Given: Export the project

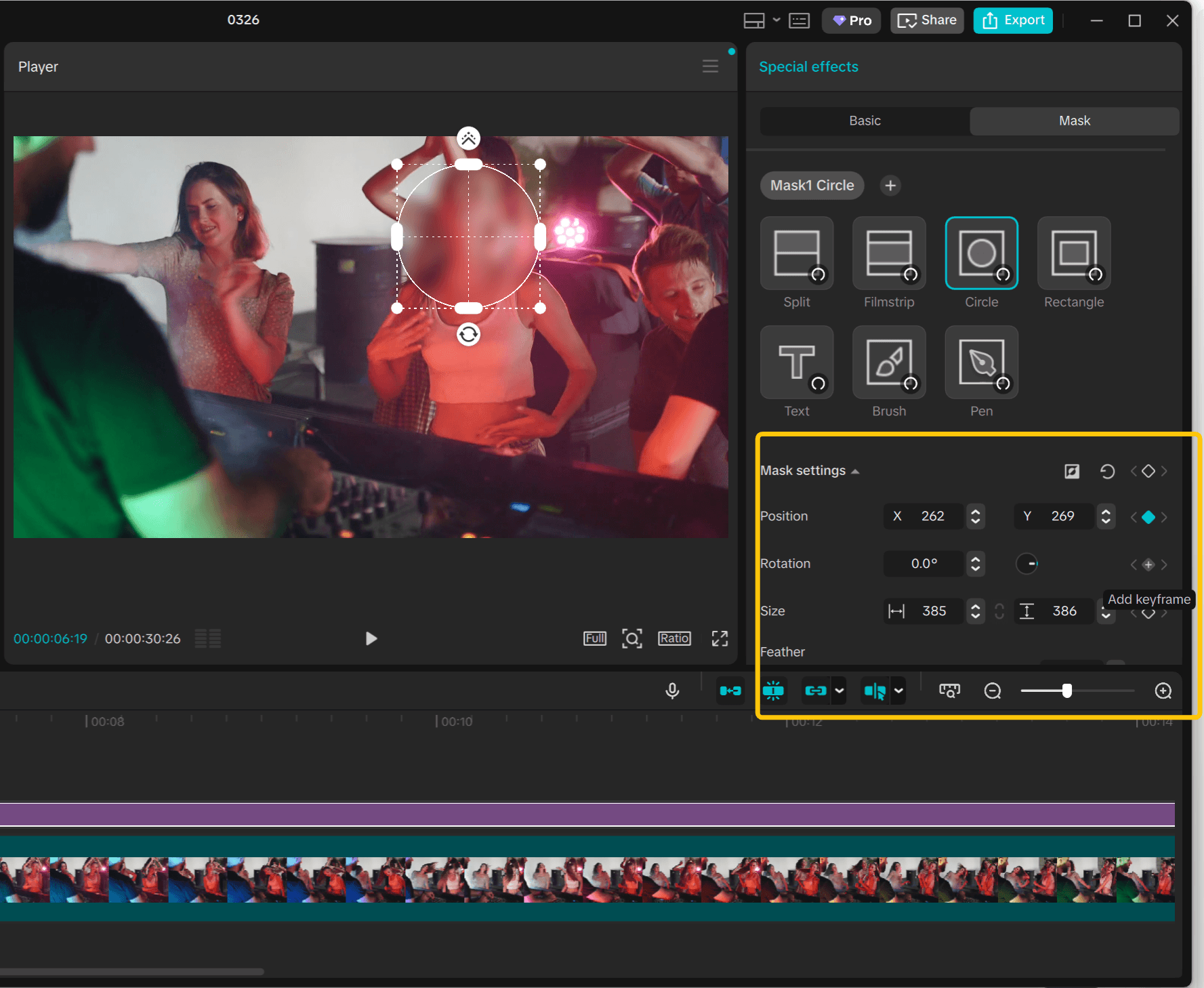Looking at the screenshot, I should (1012, 20).
